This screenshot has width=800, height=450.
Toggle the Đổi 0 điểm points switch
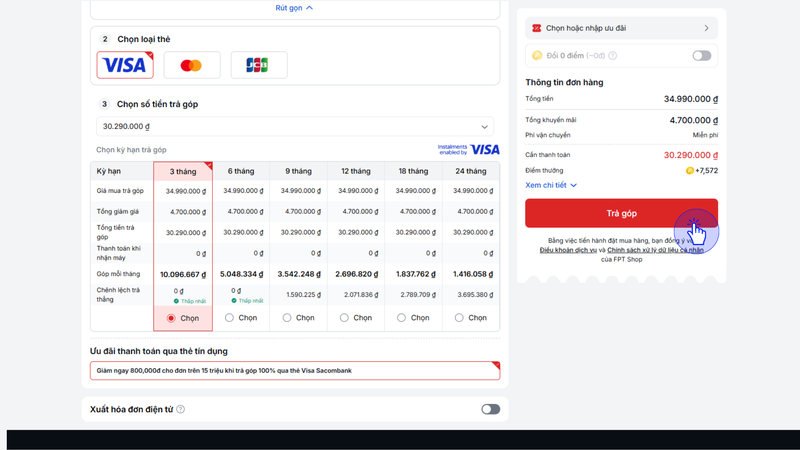pos(702,56)
